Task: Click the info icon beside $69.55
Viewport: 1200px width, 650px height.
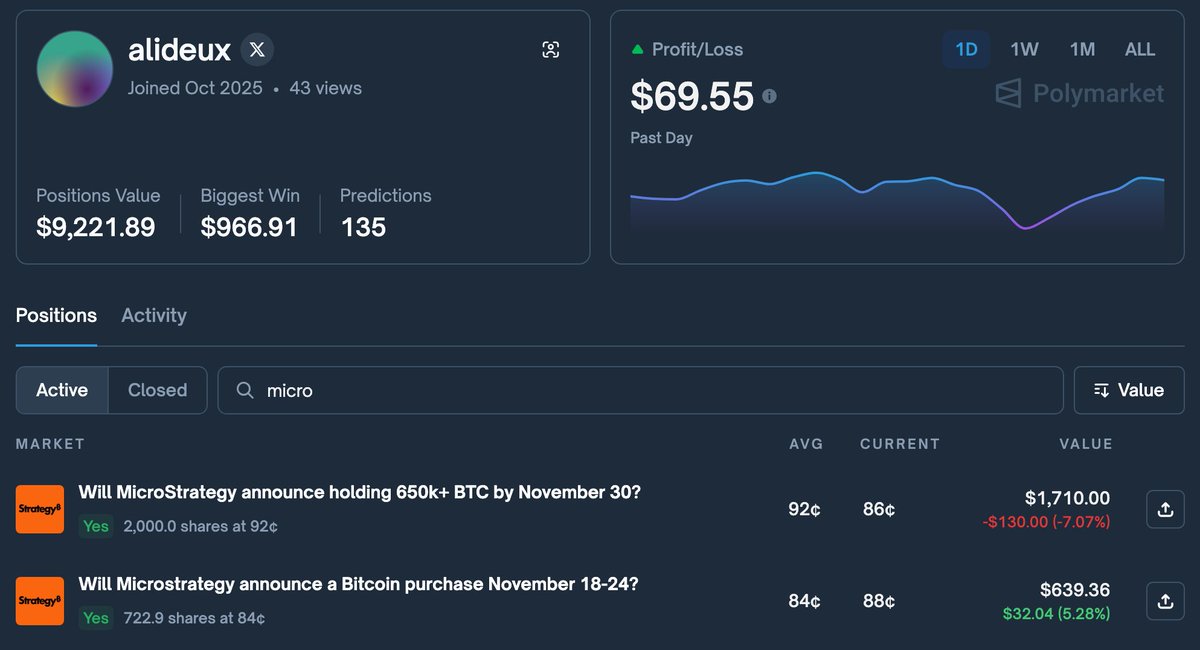Action: click(x=769, y=96)
